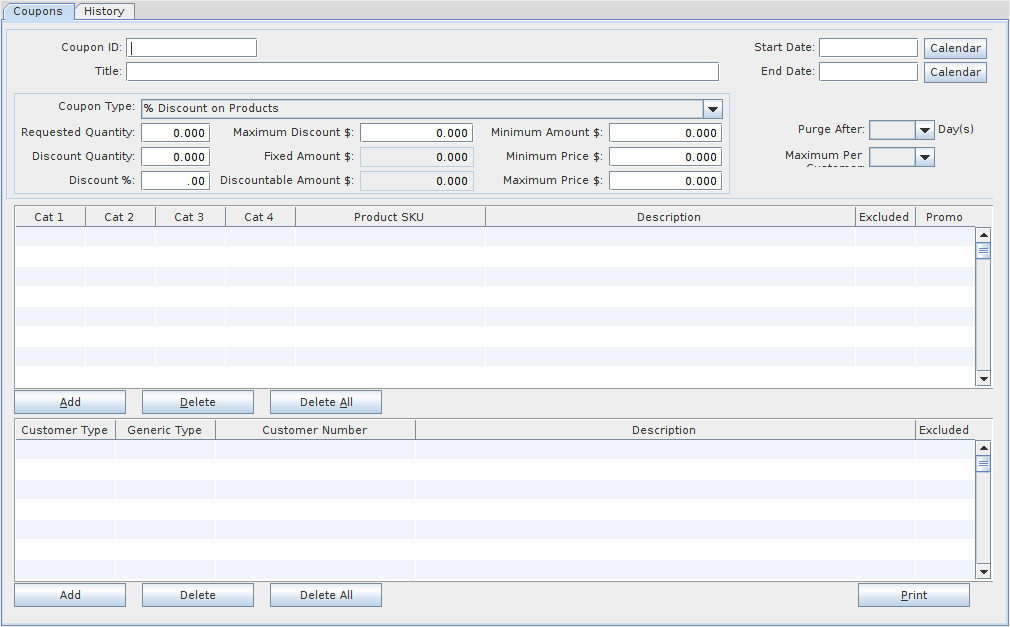Expand the Coupon Type dropdown
Viewport: 1010px width, 627px height.
coord(712,109)
